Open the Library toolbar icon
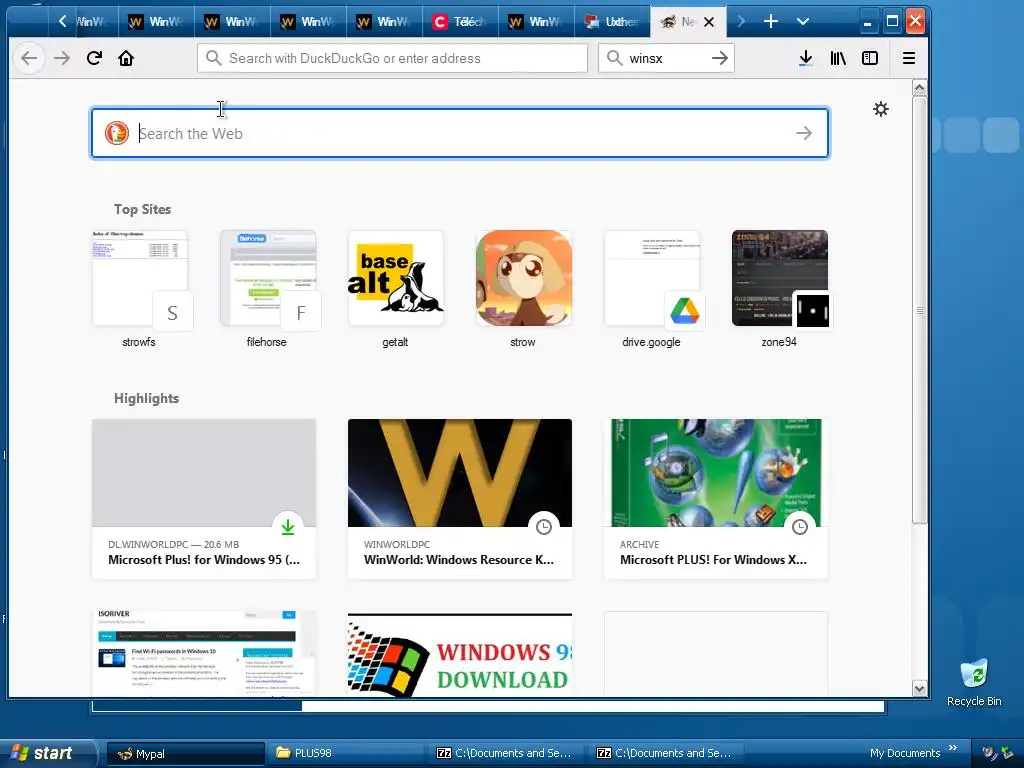The image size is (1024, 768). pos(838,58)
